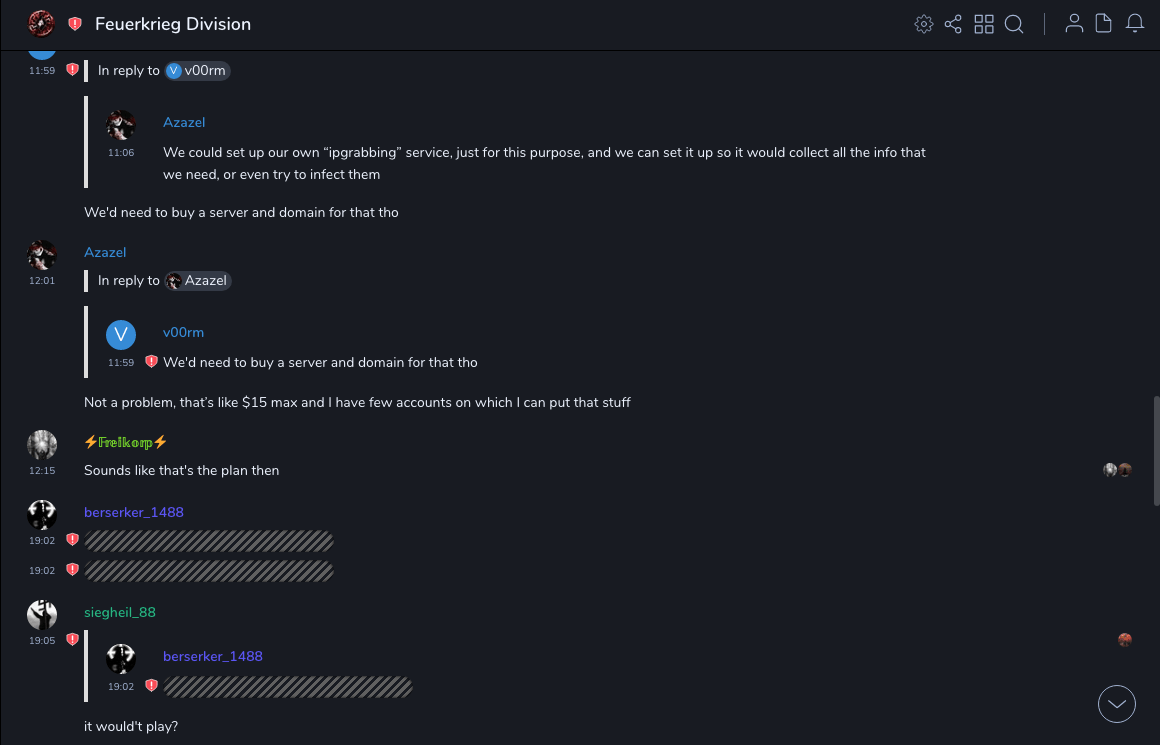Click the room avatar in header
Screen dimensions: 1160x745
click(41, 24)
